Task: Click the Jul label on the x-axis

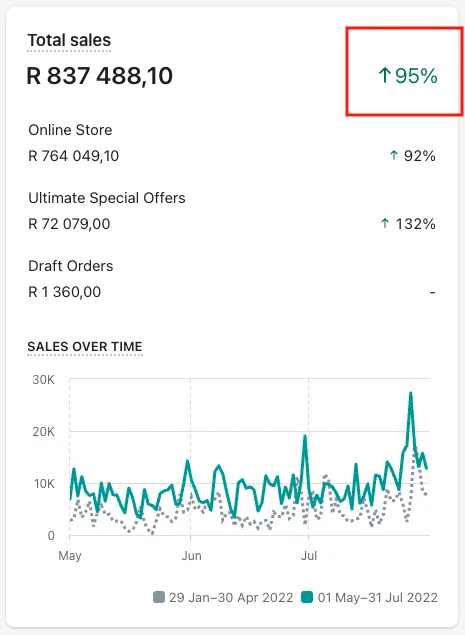Action: click(309, 555)
